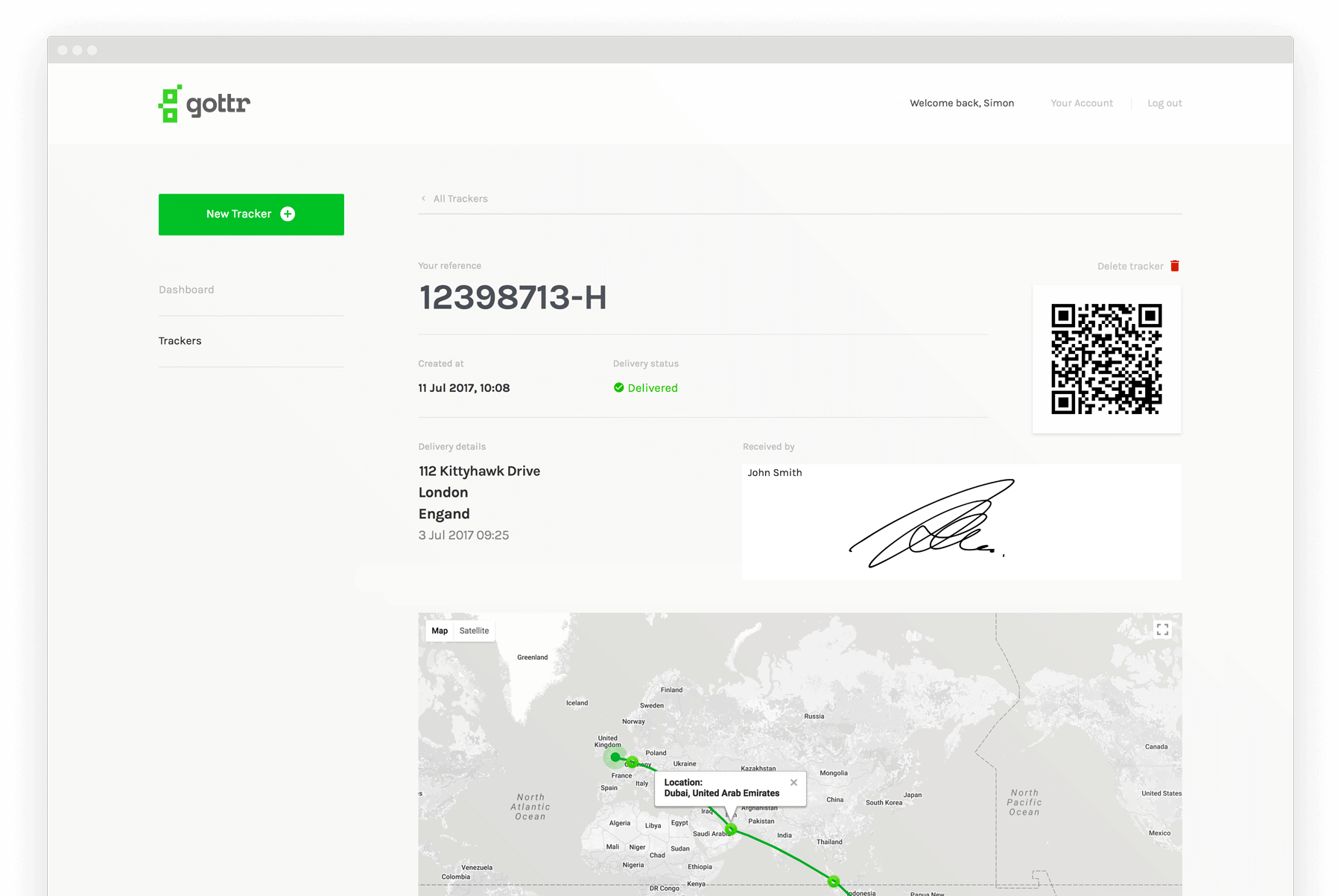Click the created date 11 Jul 2017, 10:08
This screenshot has height=896, width=1341.
click(x=464, y=388)
